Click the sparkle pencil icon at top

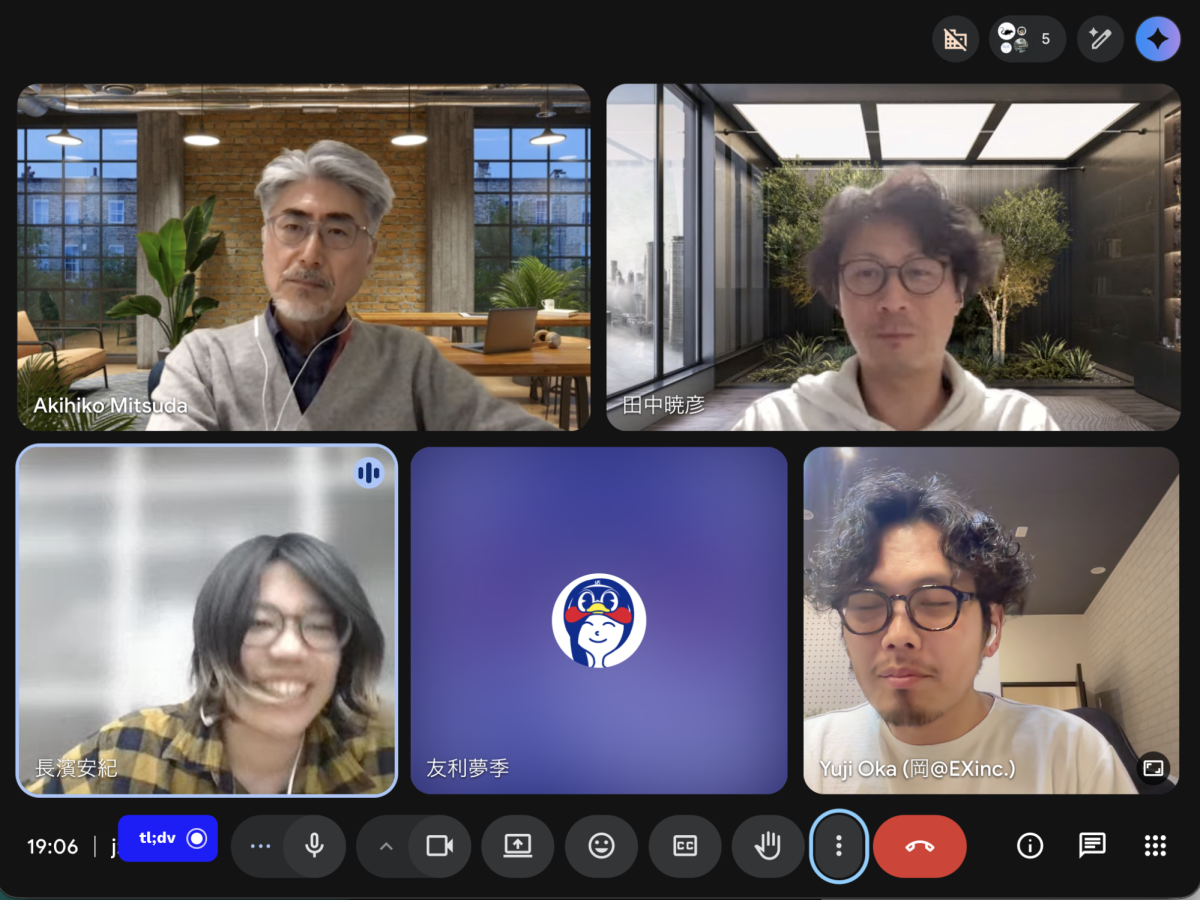pyautogui.click(x=1100, y=40)
